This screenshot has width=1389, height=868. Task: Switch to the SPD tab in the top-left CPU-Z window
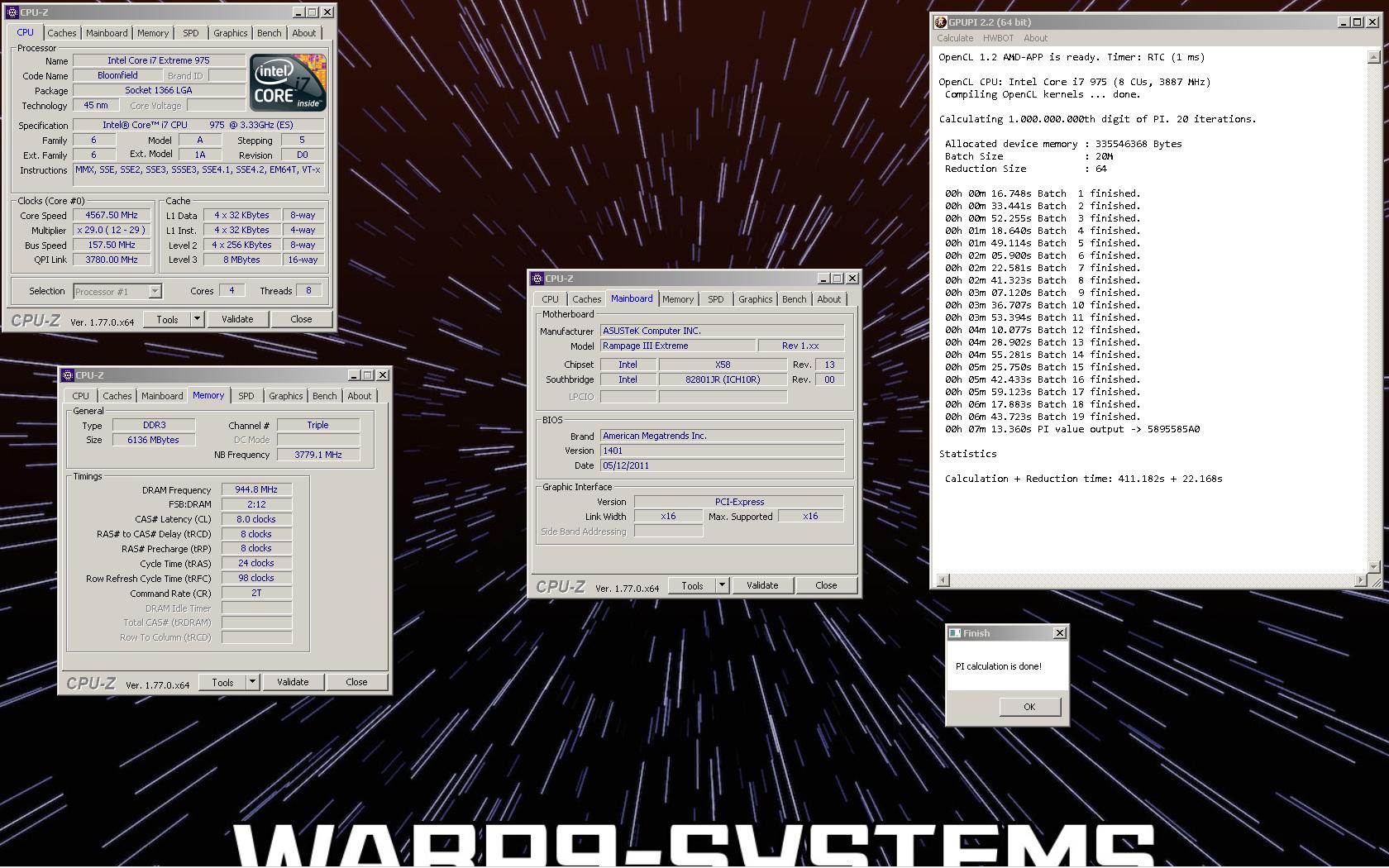[191, 33]
